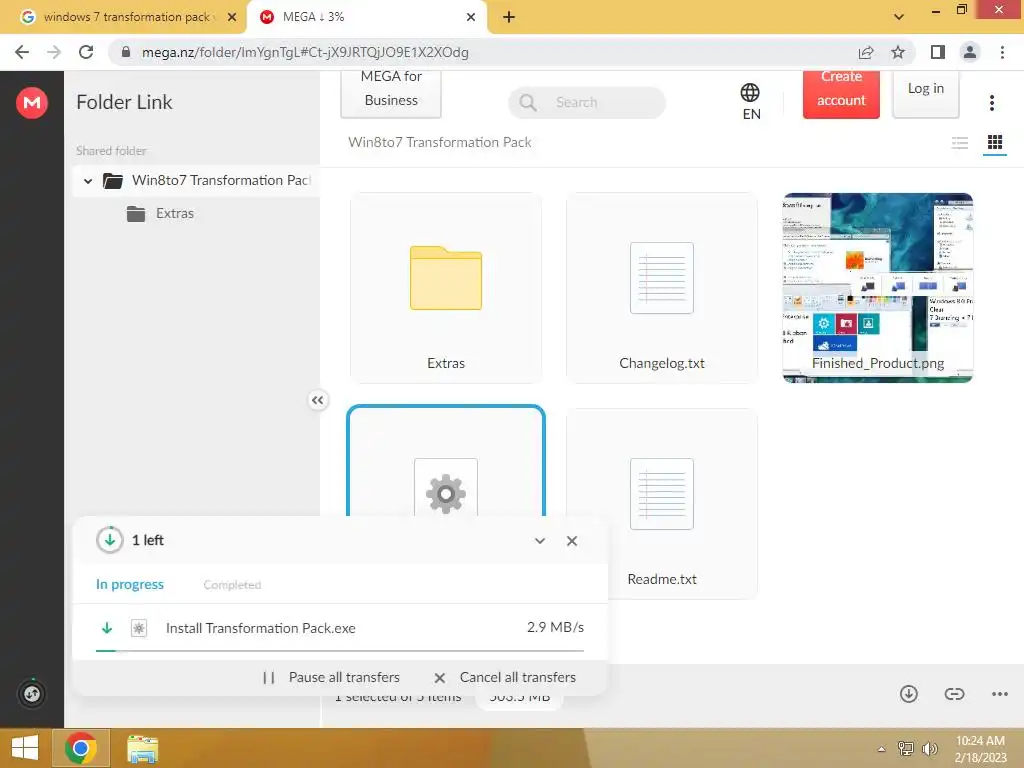
Task: Click Install Transformation Pack.exe transfer row
Action: click(340, 628)
